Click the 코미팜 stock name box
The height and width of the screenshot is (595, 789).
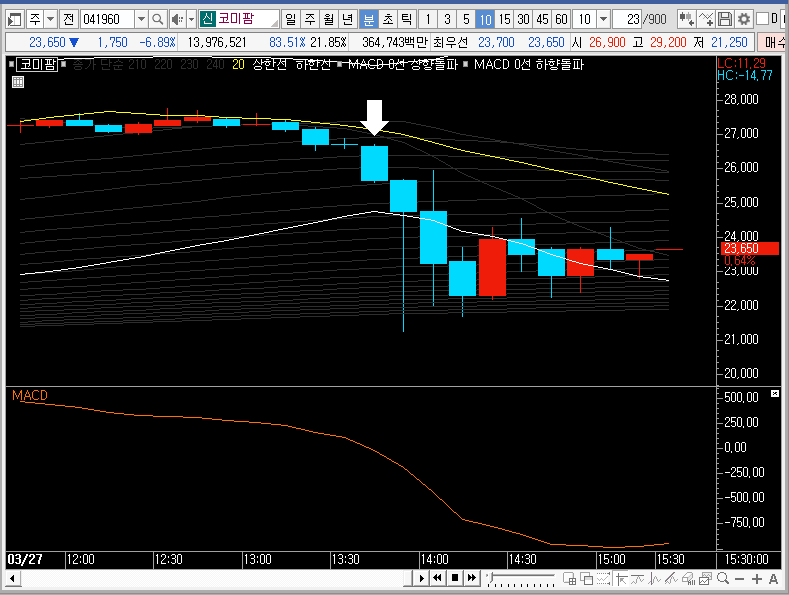coord(239,19)
